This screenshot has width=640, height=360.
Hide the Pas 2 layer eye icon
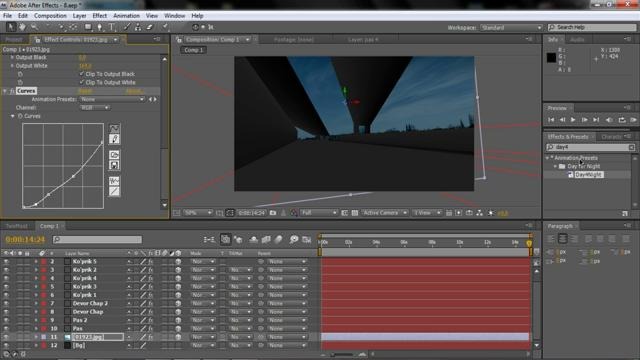[x=6, y=320]
